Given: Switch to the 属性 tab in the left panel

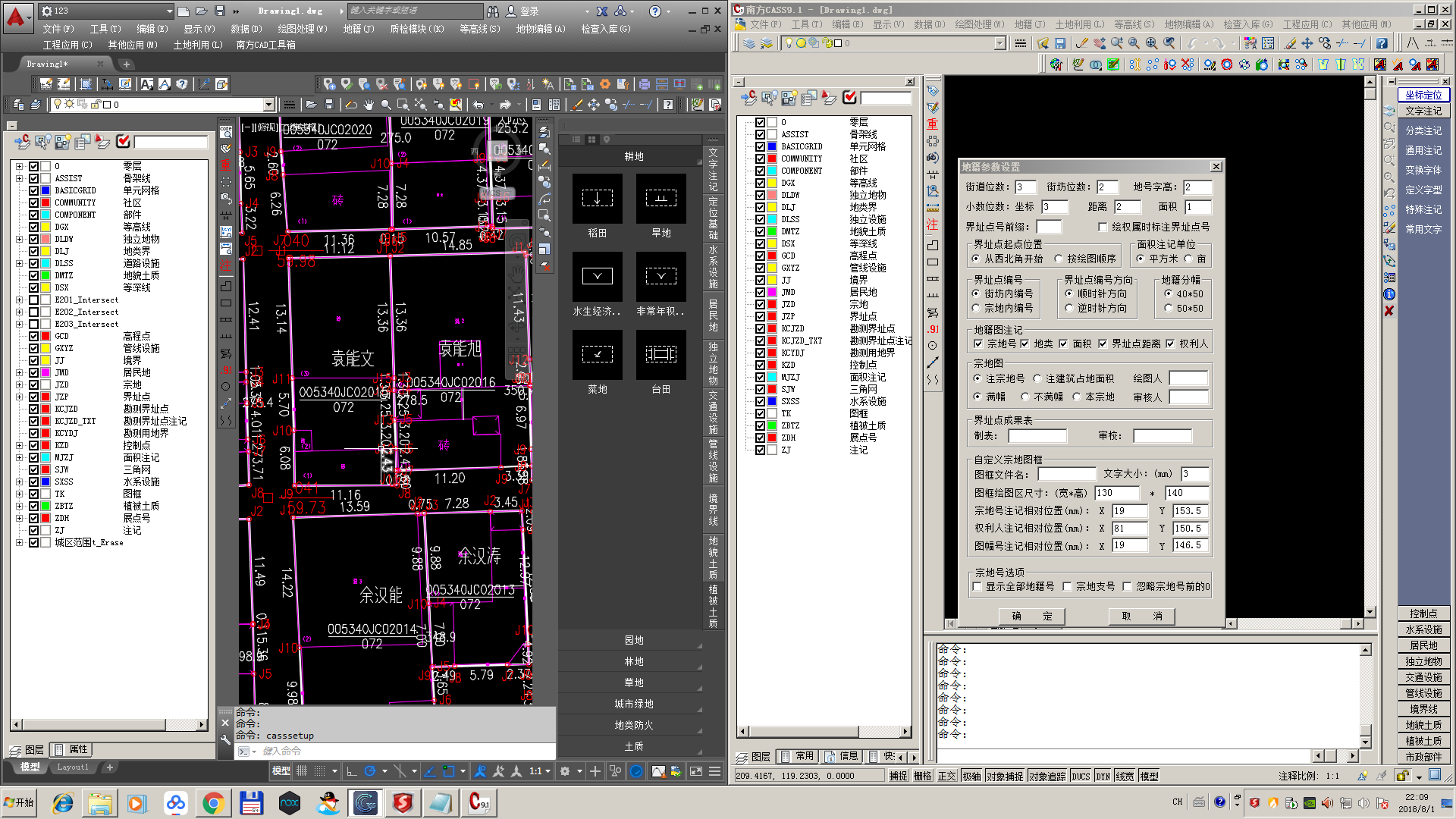Looking at the screenshot, I should tap(71, 749).
